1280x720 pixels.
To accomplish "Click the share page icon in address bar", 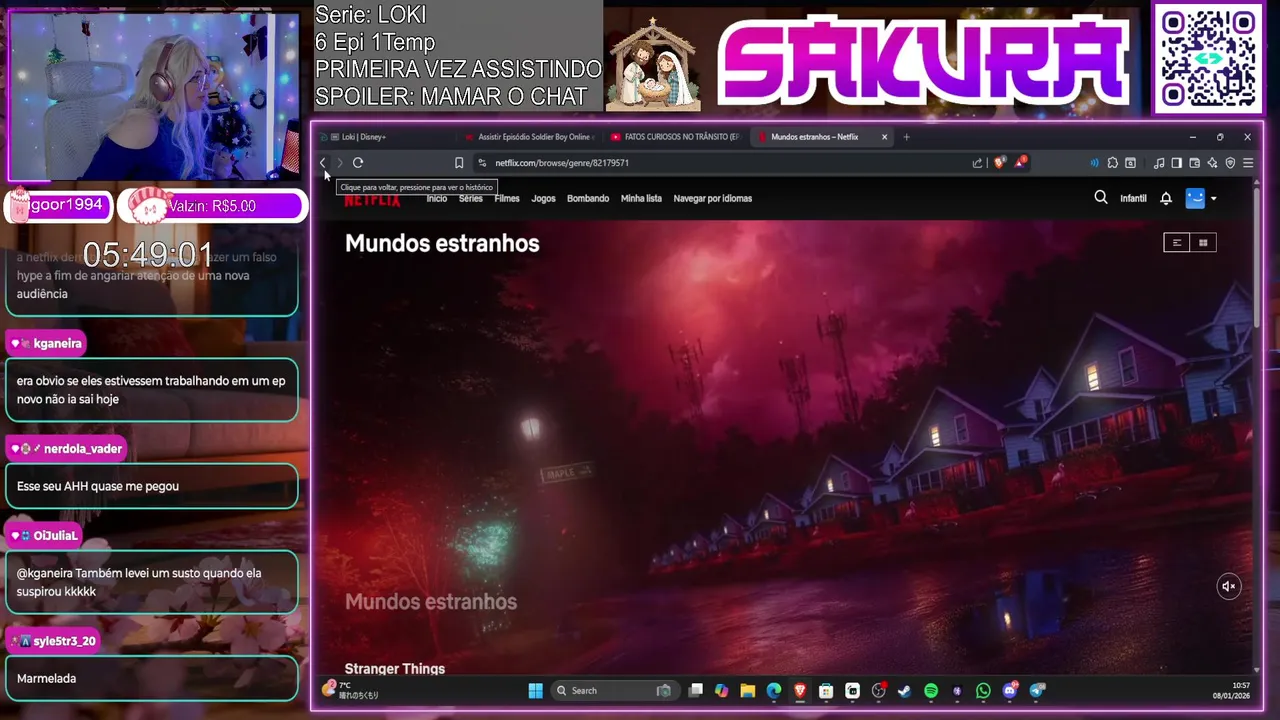I will click(x=977, y=163).
